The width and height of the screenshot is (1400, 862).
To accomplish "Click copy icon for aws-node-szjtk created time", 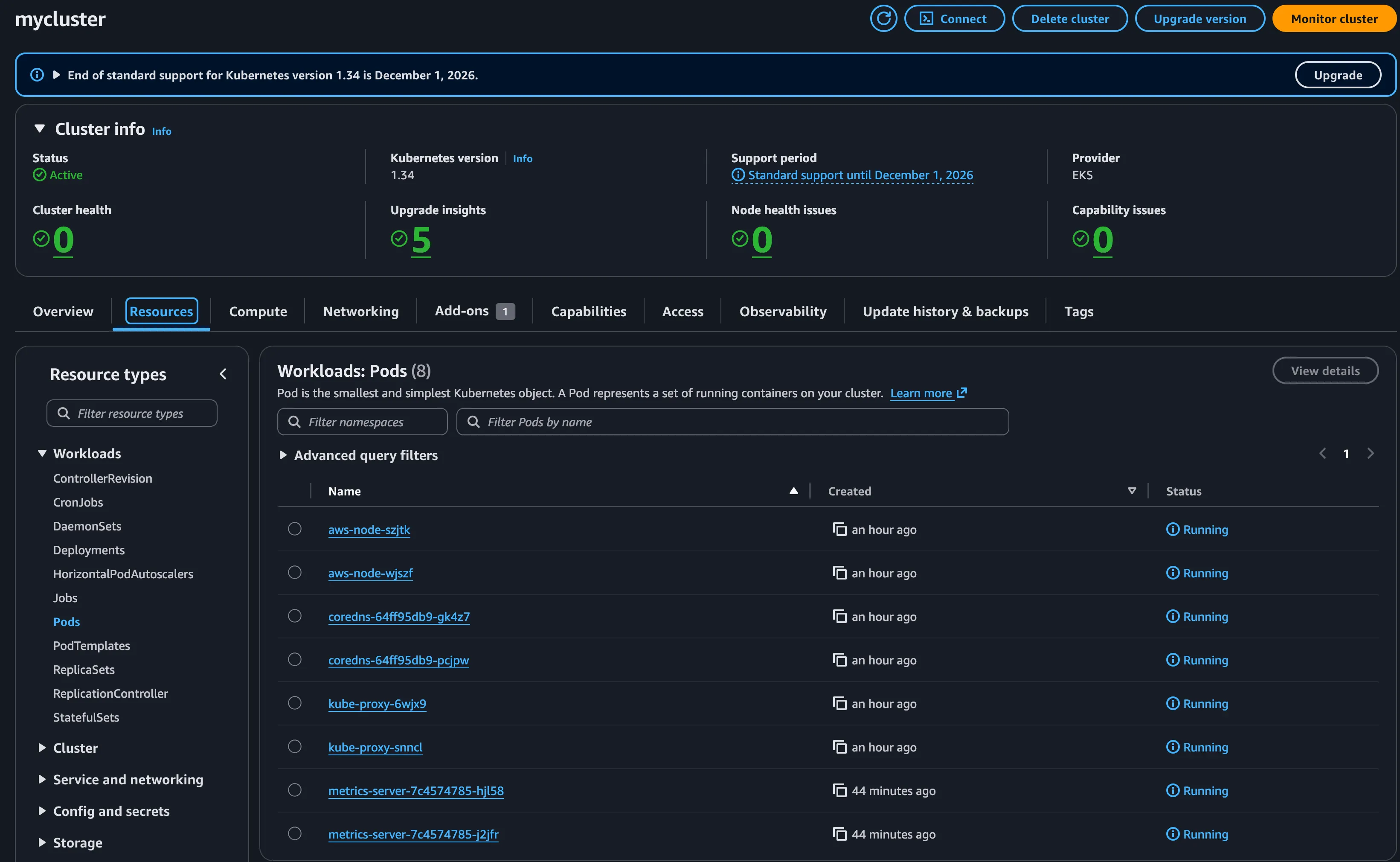I will pos(839,529).
